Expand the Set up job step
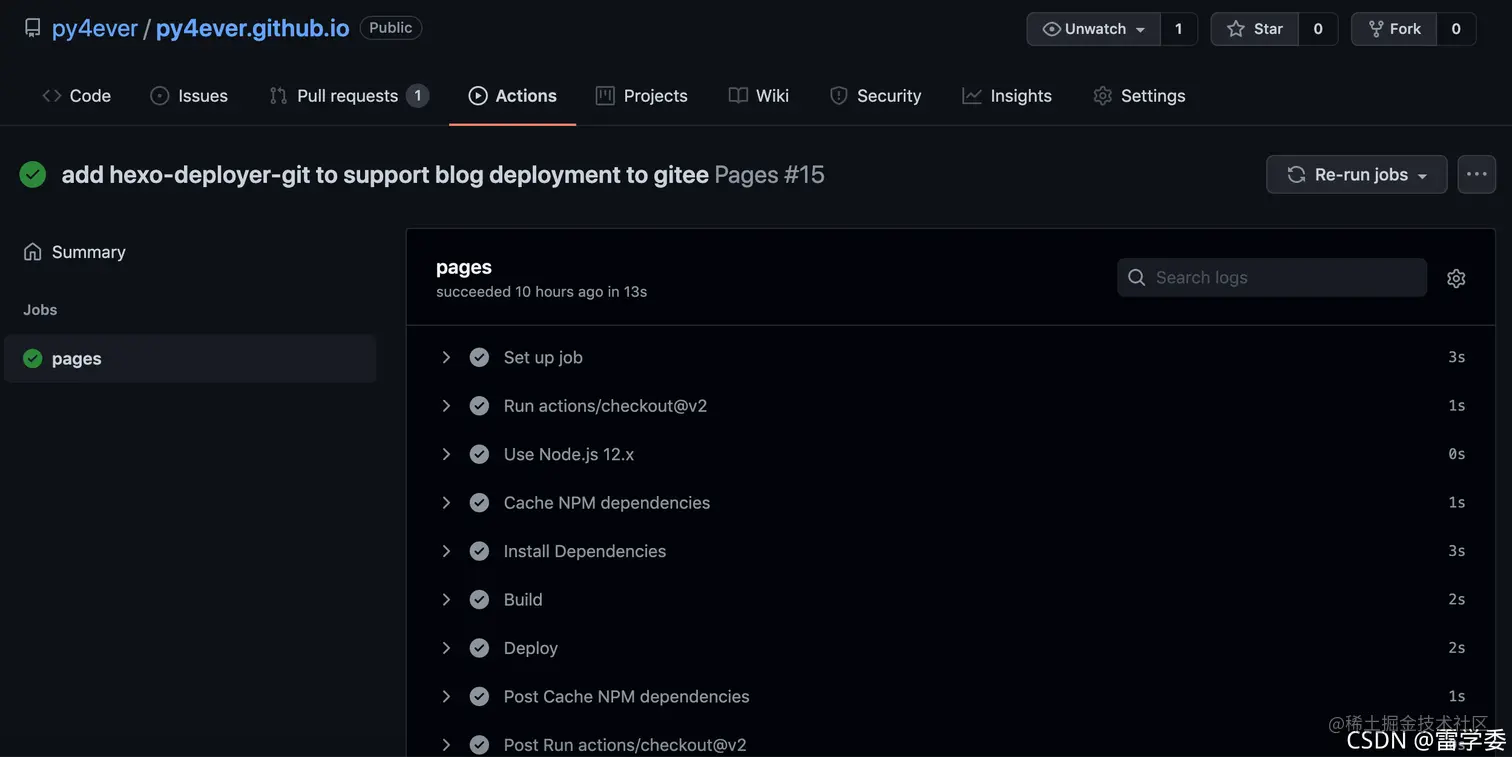The image size is (1512, 757). click(446, 357)
